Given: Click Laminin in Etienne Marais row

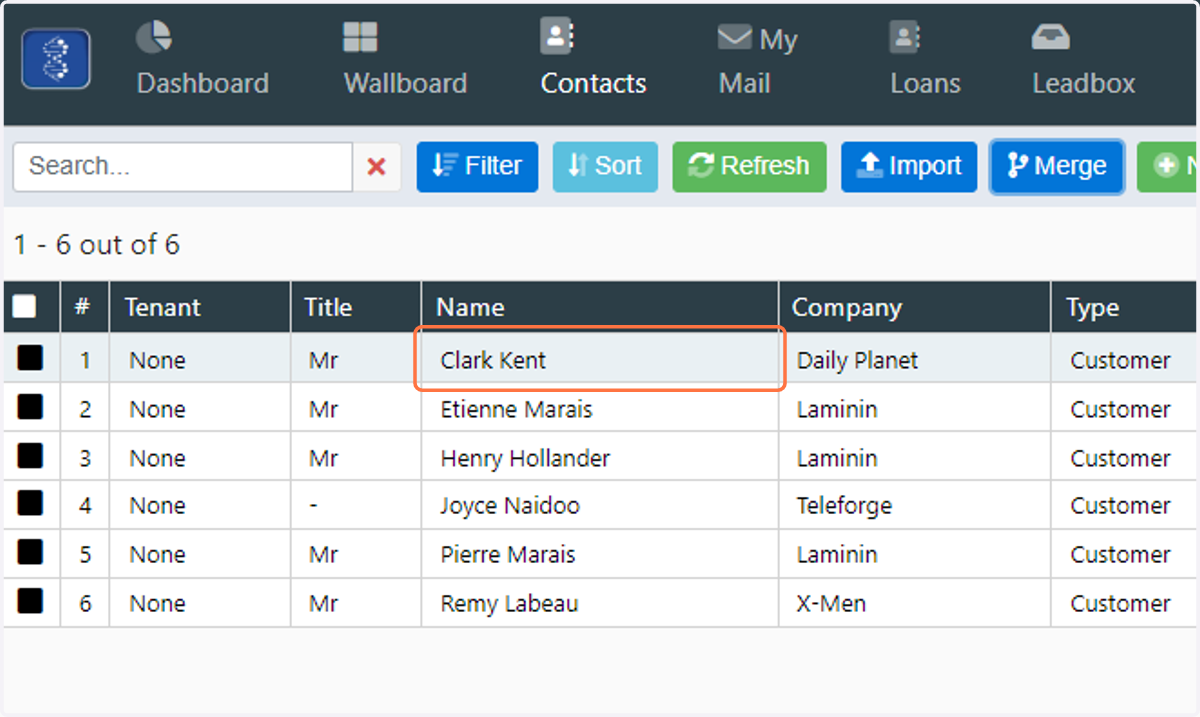Looking at the screenshot, I should [837, 409].
